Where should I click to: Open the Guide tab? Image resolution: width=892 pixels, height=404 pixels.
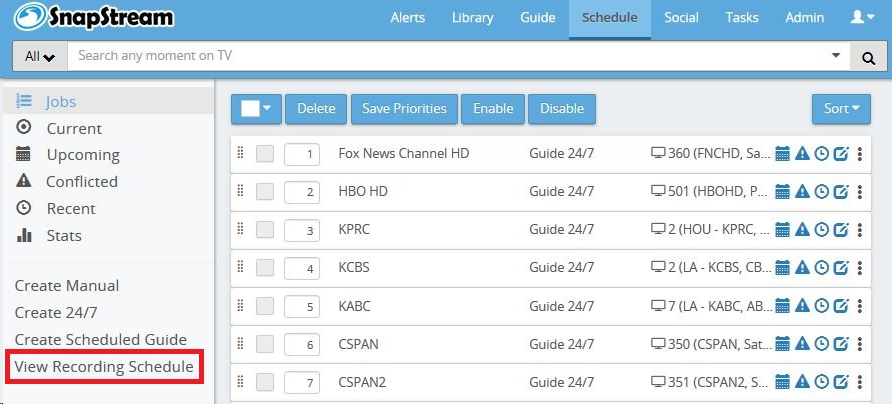(538, 18)
